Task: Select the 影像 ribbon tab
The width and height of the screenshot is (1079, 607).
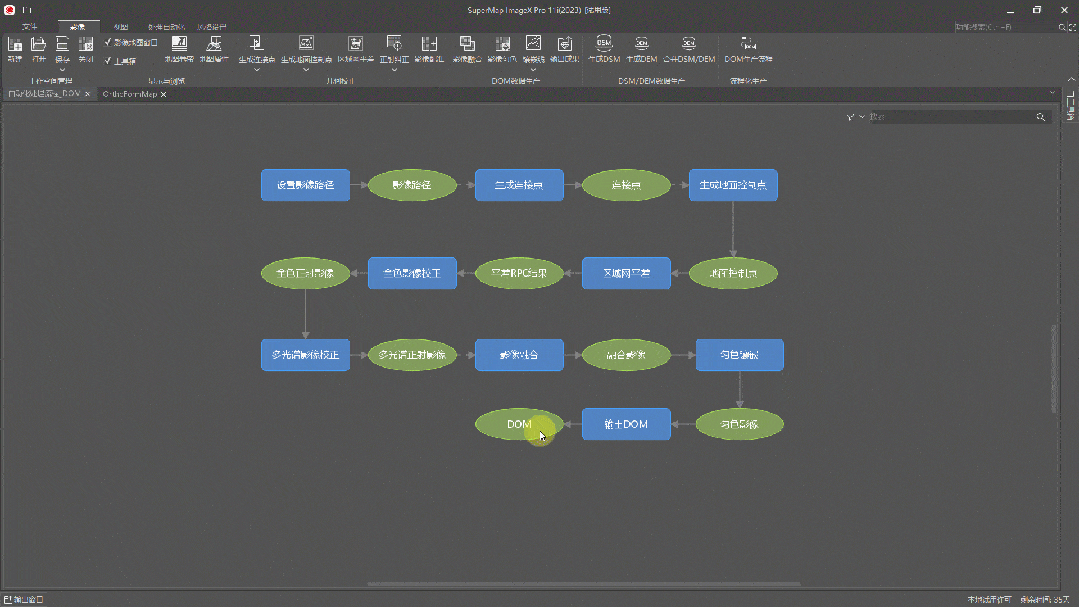Action: [78, 27]
